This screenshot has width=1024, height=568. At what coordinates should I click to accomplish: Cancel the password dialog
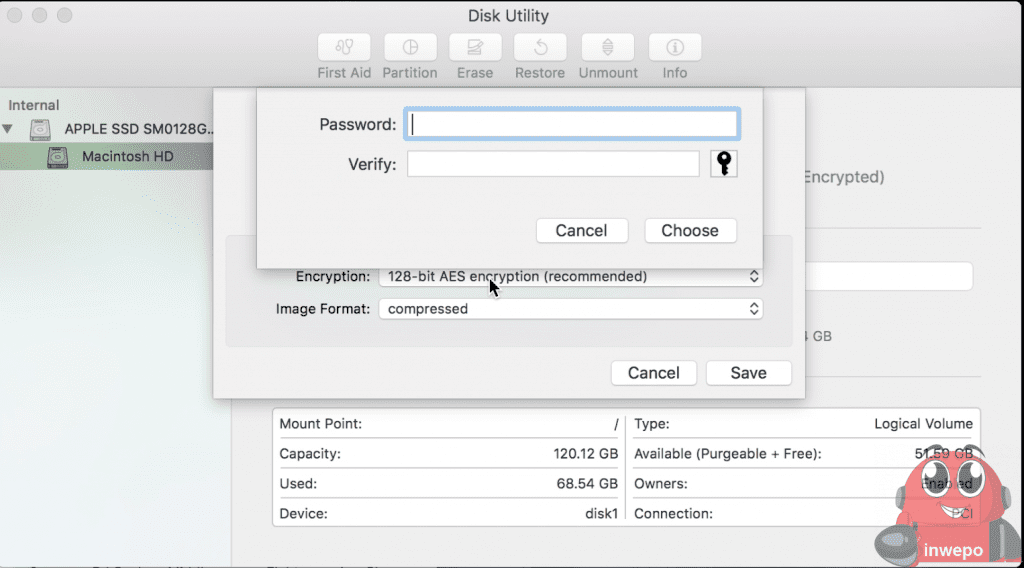(x=581, y=230)
